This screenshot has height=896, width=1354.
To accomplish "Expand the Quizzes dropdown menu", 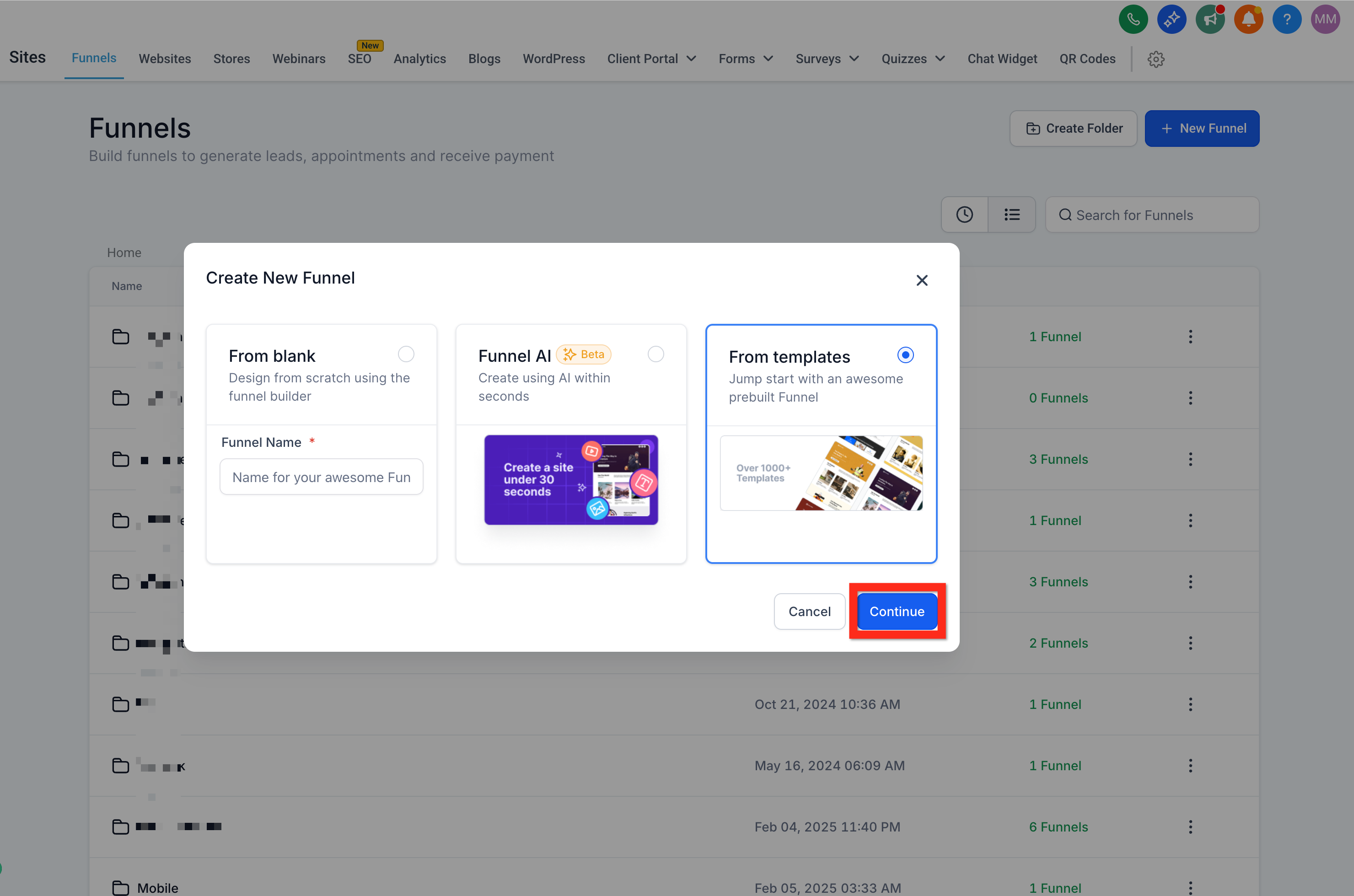I will coord(913,59).
